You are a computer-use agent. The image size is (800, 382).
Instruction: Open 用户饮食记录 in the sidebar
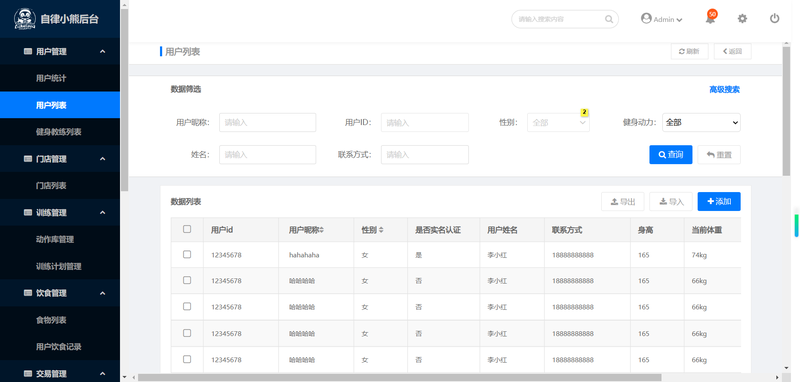[x=60, y=347]
